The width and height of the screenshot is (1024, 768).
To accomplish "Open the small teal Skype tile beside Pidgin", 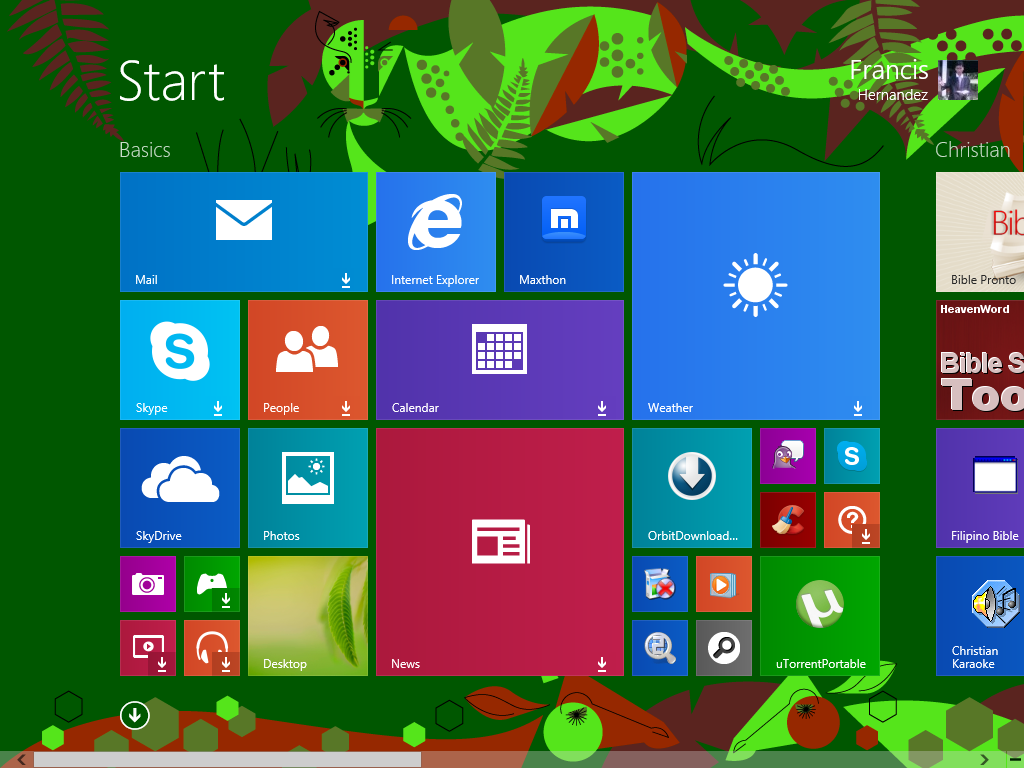I will 852,456.
